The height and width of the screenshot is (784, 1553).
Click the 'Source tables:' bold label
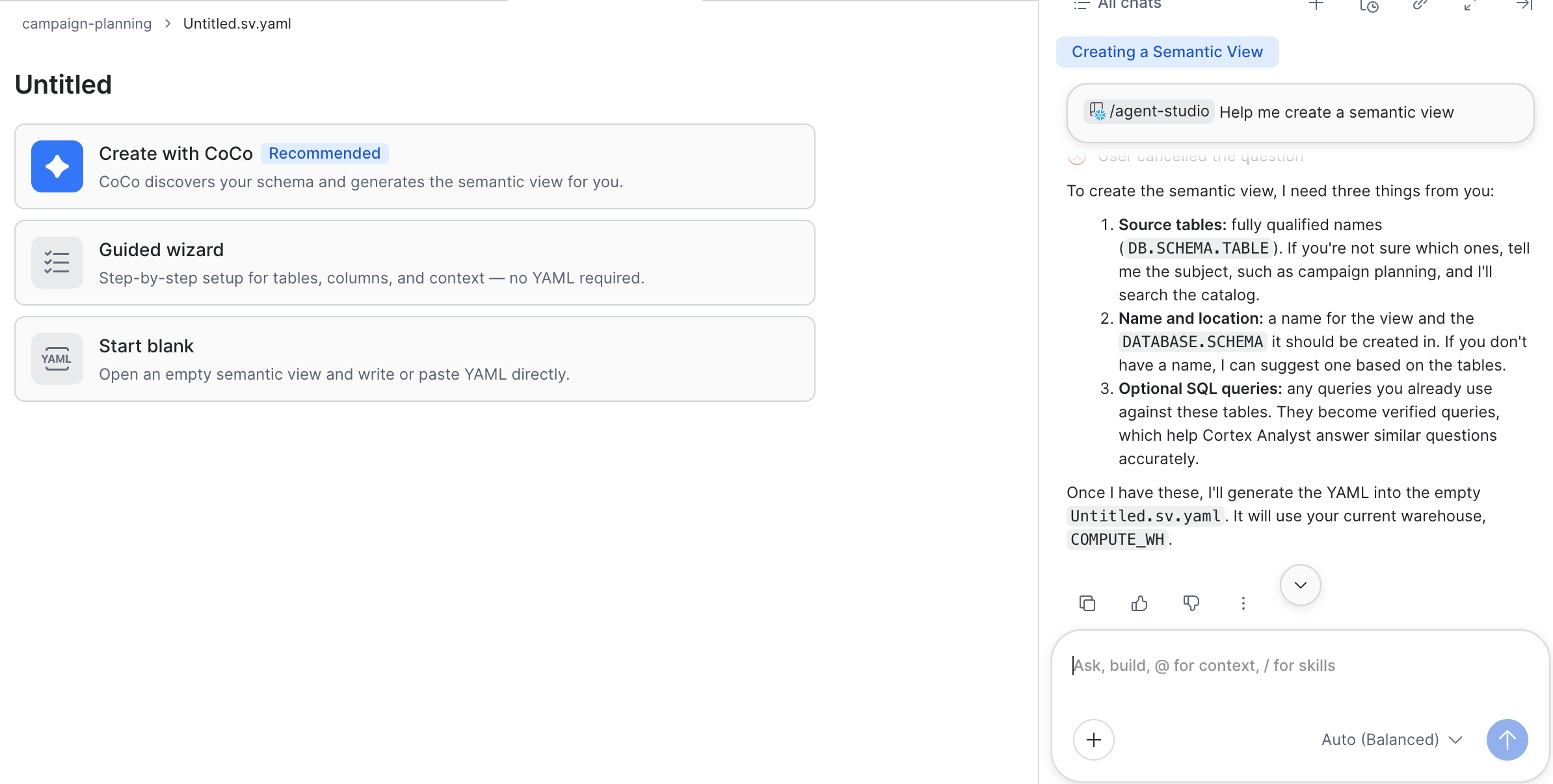[1173, 225]
